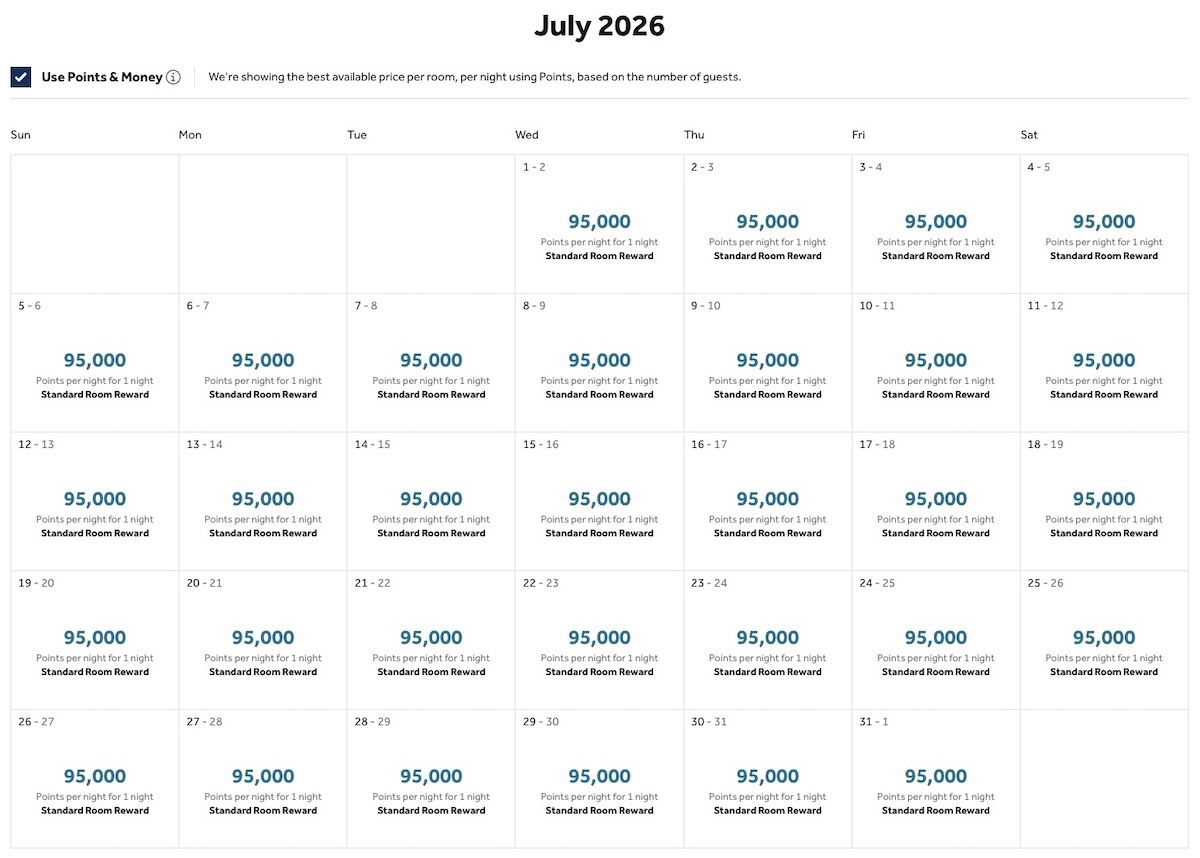Screen dimensions: 1200x858
Task: Select the July 30 - 31 Thursday cell
Action: (767, 780)
